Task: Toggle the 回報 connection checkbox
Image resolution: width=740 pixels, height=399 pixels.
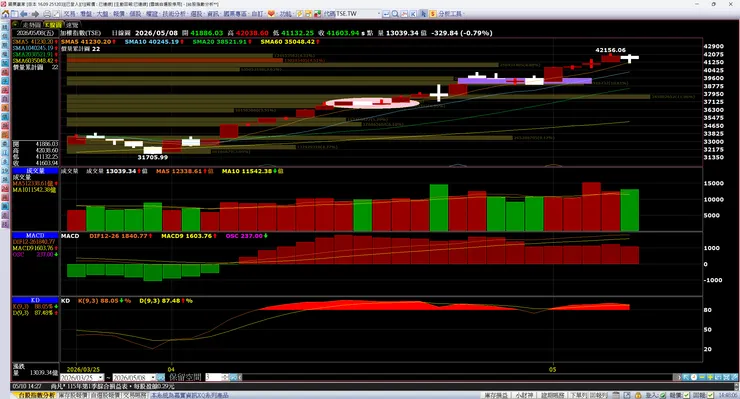Action: tap(710, 395)
